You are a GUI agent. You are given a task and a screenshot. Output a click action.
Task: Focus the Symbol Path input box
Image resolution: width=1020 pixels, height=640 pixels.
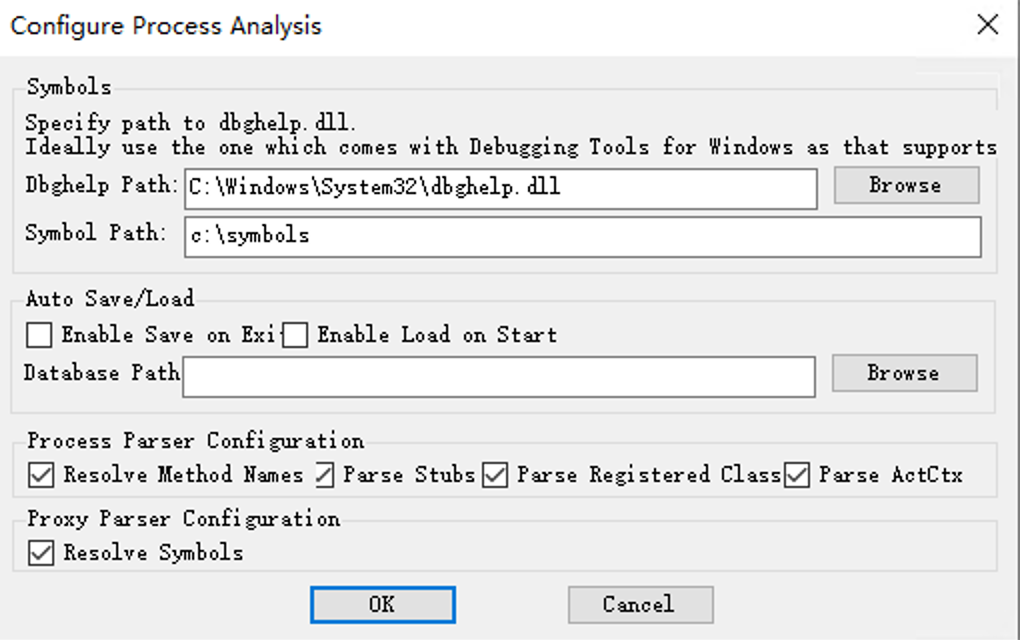point(582,237)
